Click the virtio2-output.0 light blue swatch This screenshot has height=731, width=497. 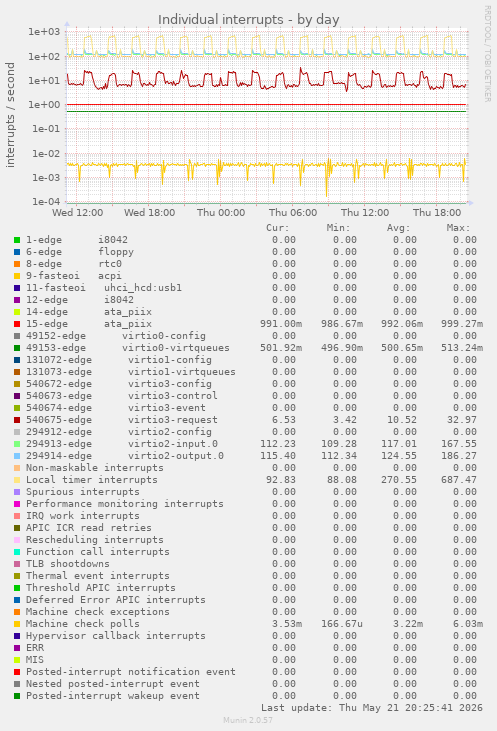point(17,456)
